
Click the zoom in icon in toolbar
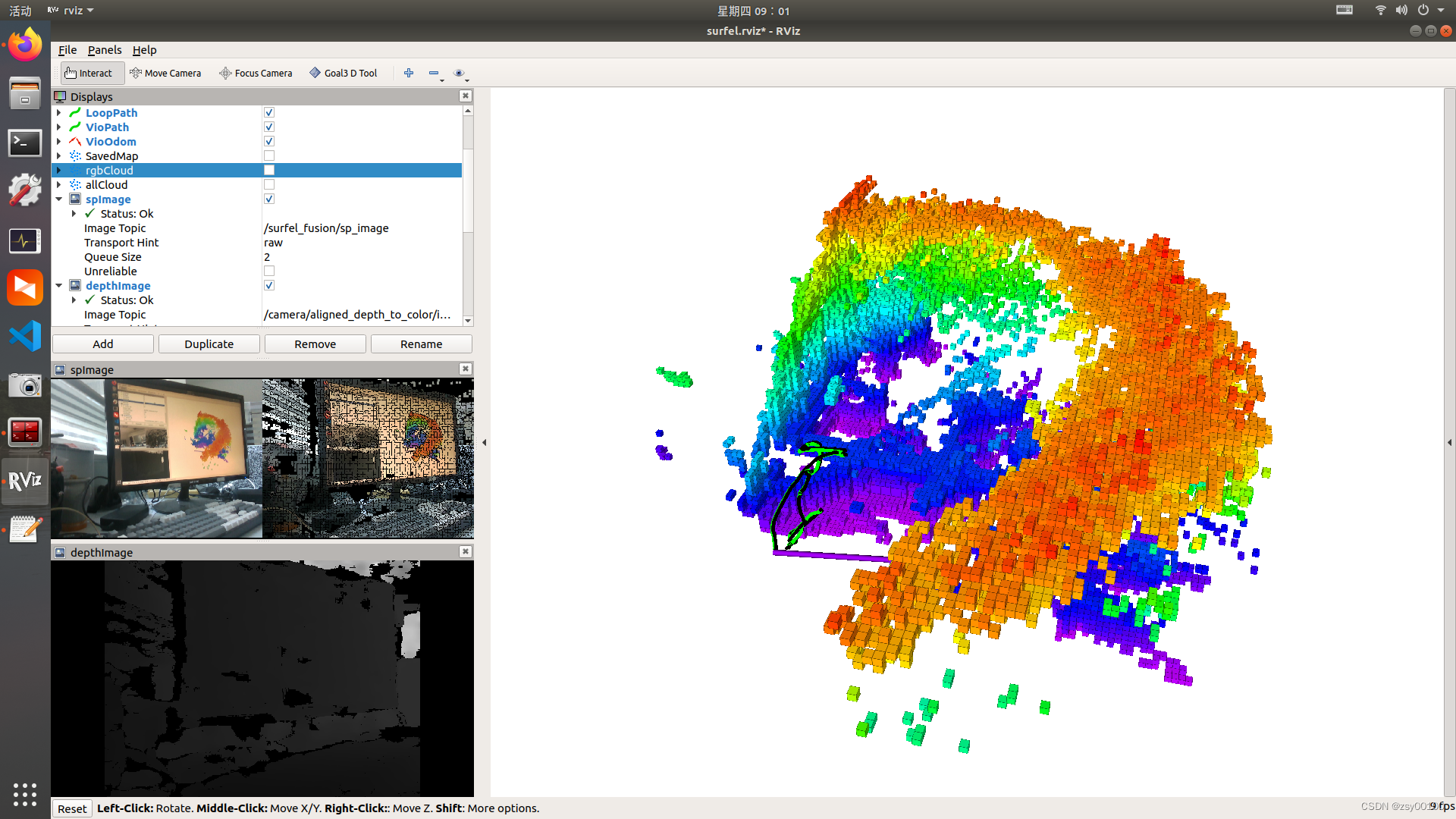click(x=409, y=73)
